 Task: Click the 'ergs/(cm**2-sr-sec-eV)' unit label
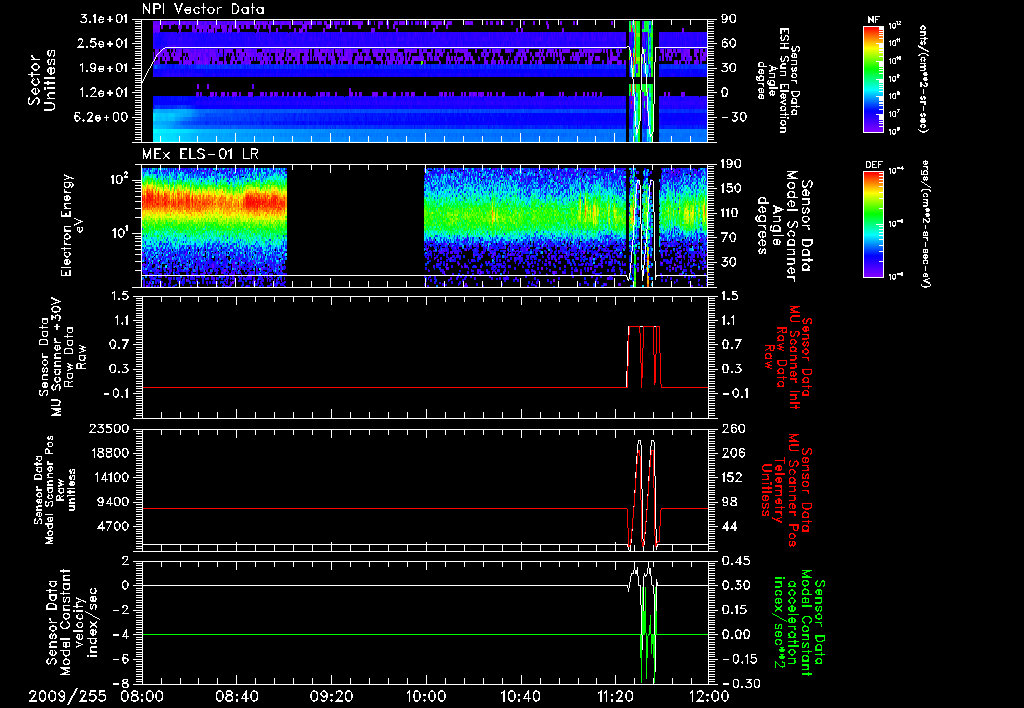pos(925,223)
